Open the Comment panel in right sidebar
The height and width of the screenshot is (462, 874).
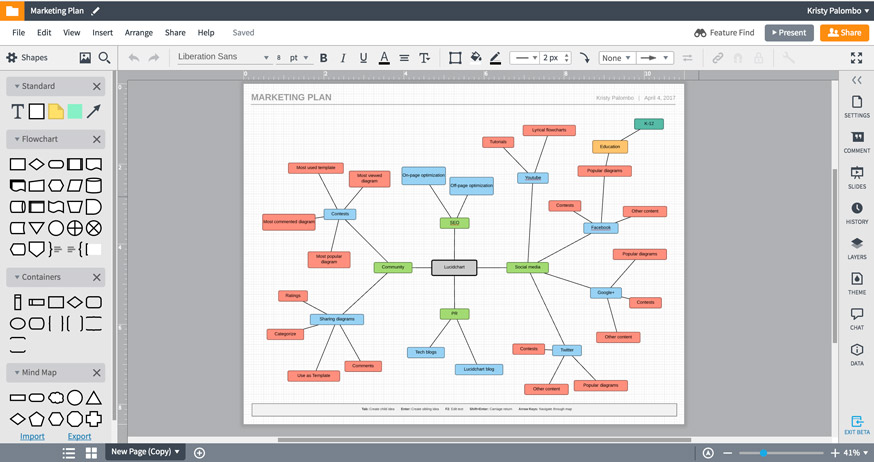pos(857,142)
